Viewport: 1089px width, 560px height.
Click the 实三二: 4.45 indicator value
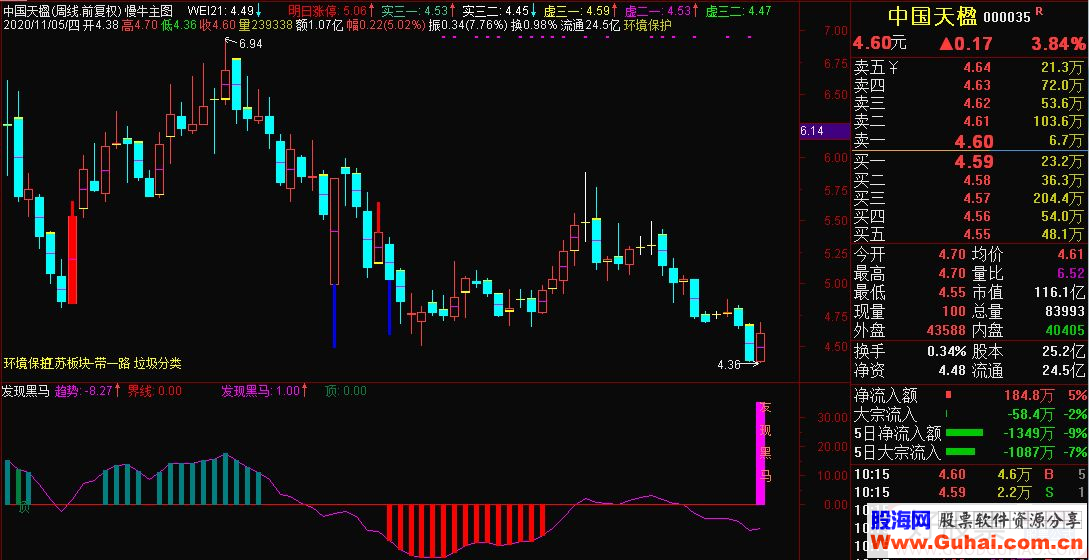pyautogui.click(x=499, y=10)
